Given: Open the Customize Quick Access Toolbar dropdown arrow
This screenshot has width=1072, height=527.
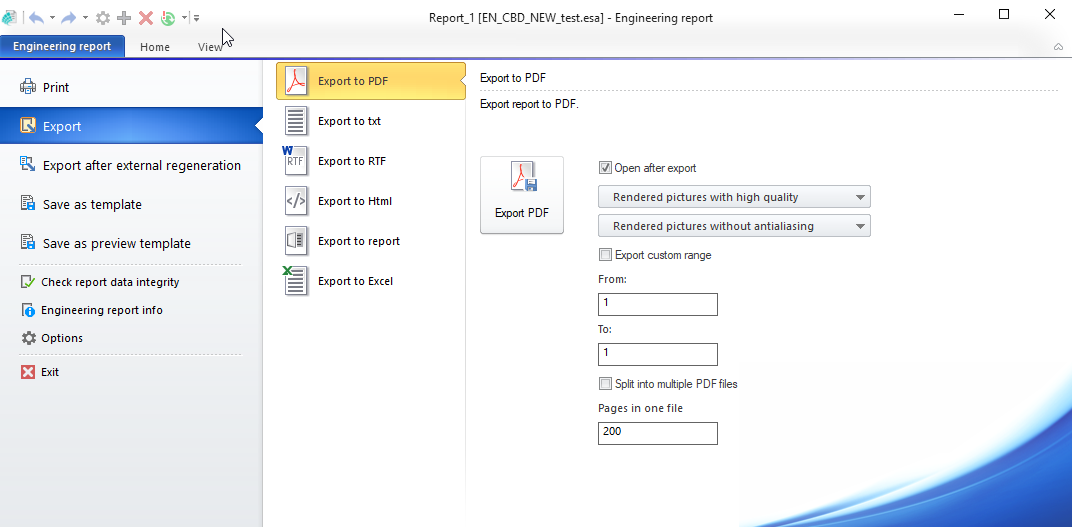Looking at the screenshot, I should click(x=197, y=18).
